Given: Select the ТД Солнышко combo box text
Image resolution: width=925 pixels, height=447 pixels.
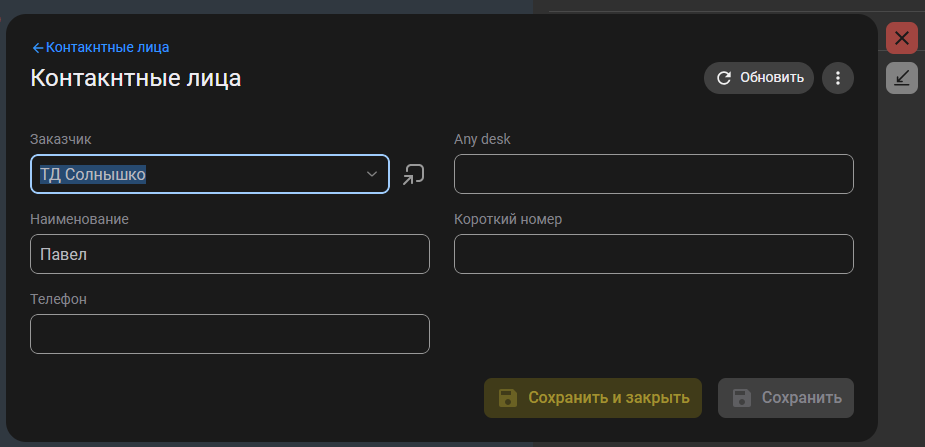Looking at the screenshot, I should click(x=93, y=174).
